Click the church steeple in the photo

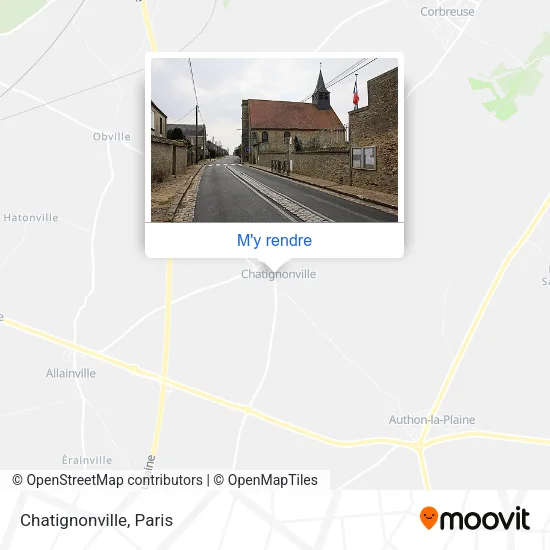pos(321,88)
